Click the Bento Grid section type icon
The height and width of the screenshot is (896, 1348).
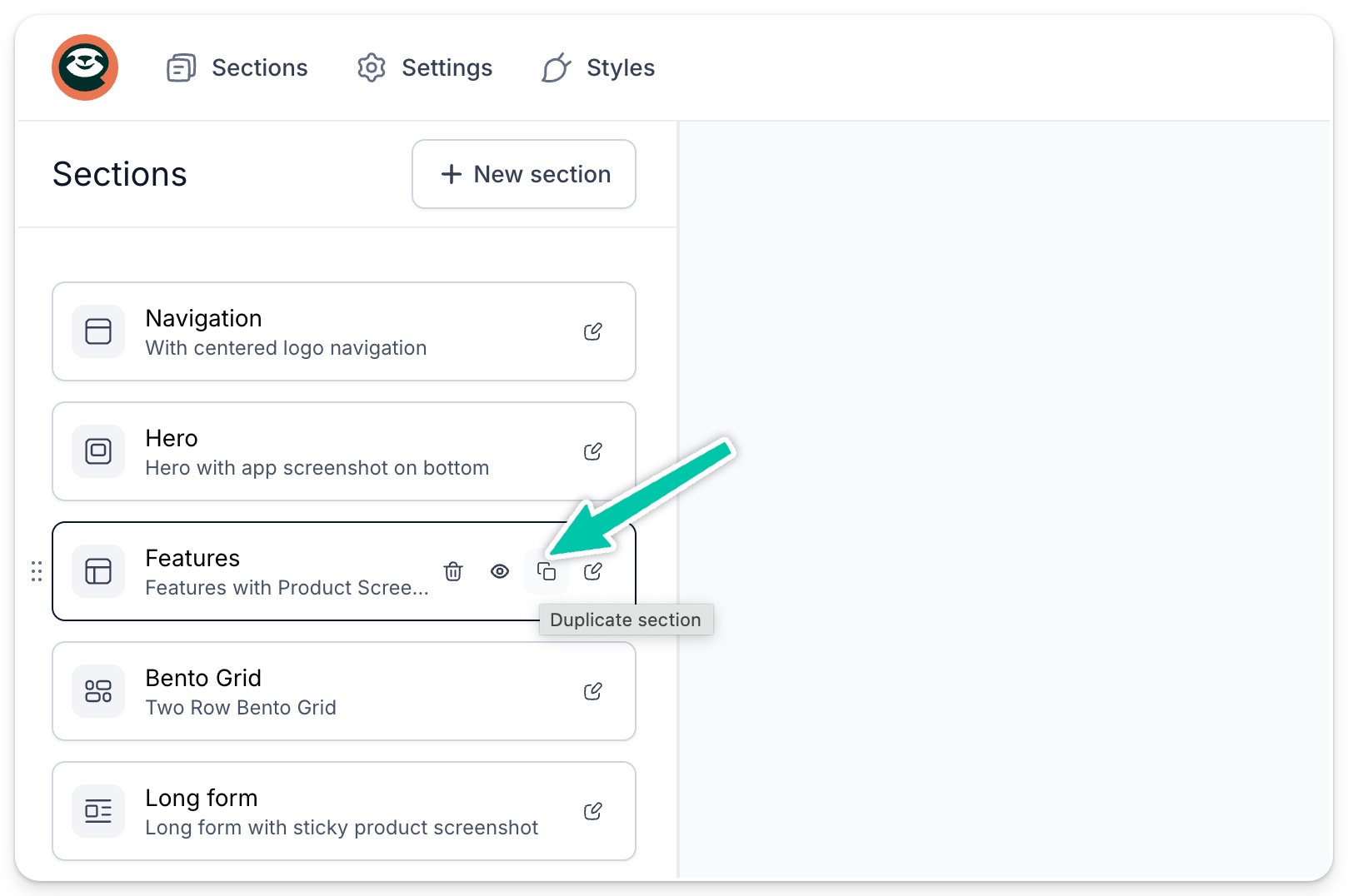(x=97, y=691)
